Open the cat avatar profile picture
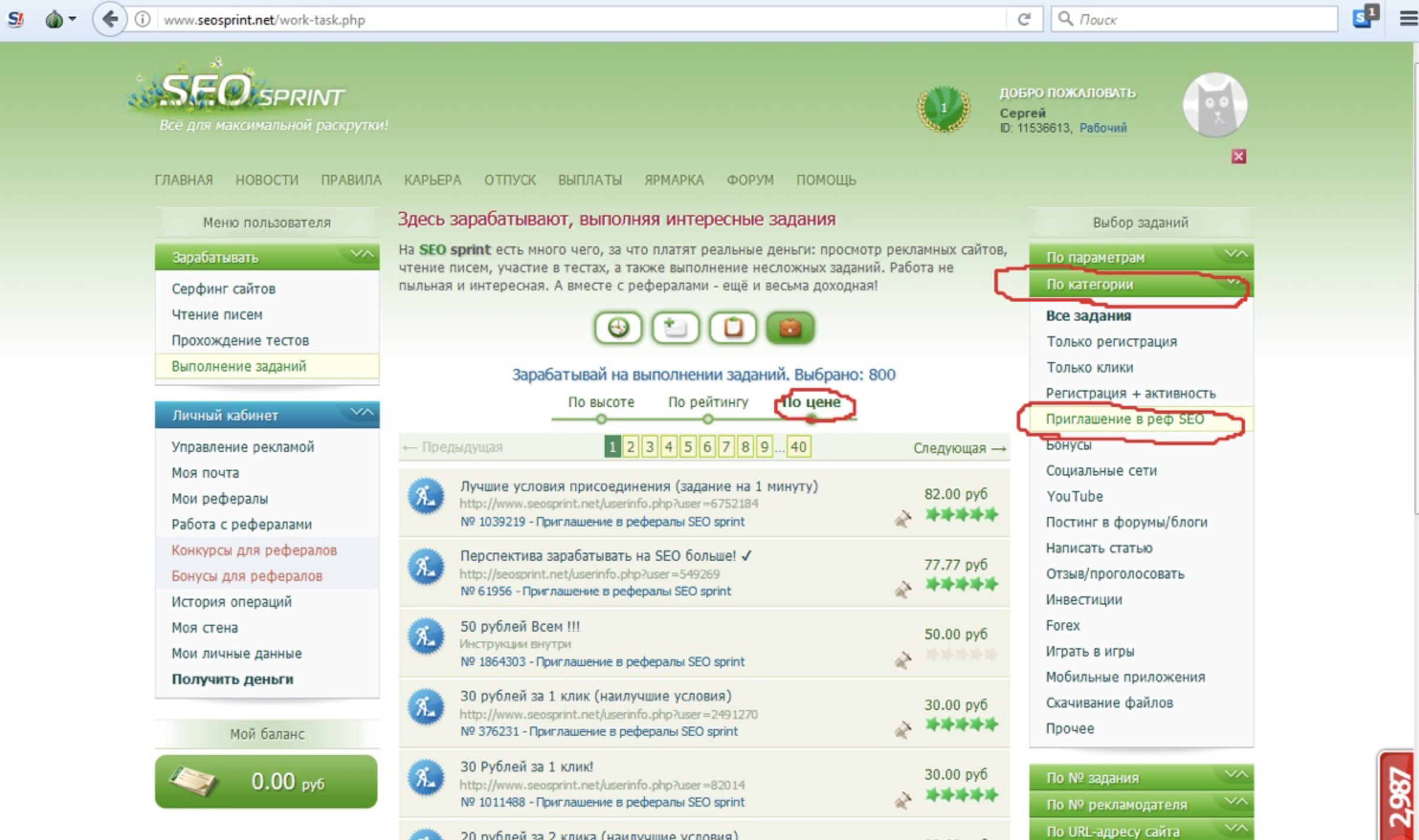Image resolution: width=1419 pixels, height=840 pixels. click(1215, 105)
